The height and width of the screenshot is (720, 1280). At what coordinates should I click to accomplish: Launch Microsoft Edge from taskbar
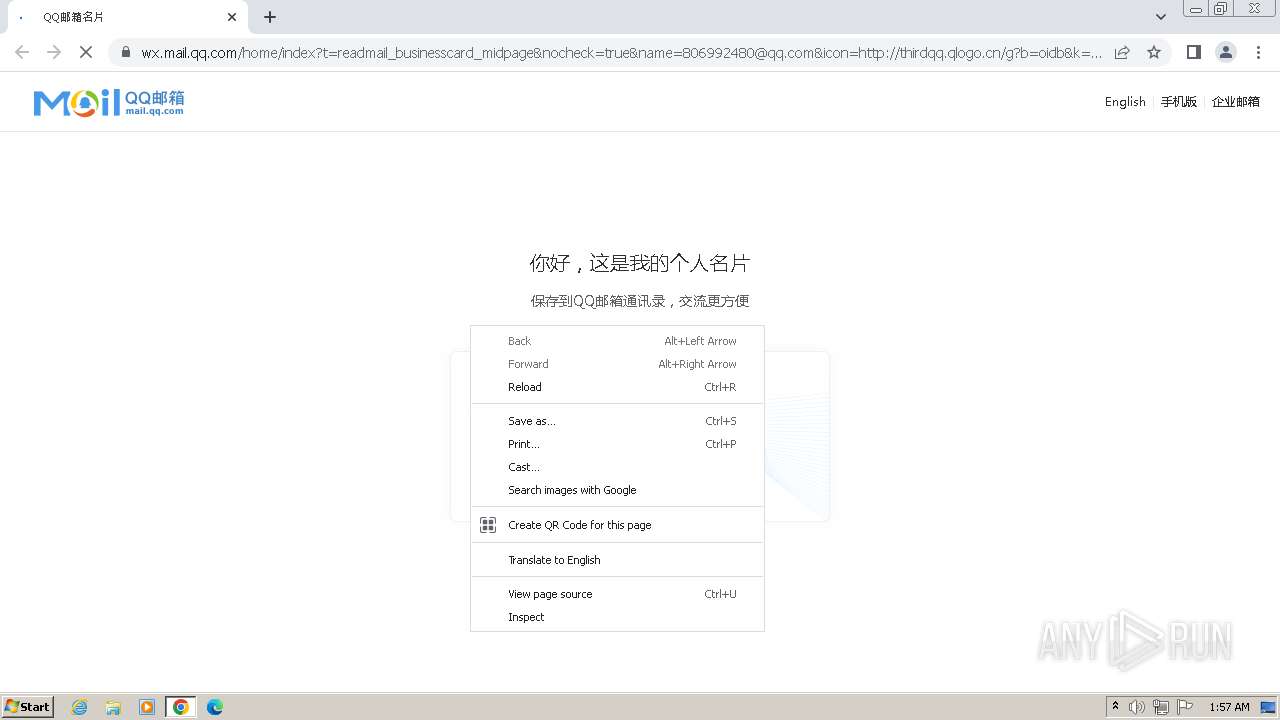point(214,707)
